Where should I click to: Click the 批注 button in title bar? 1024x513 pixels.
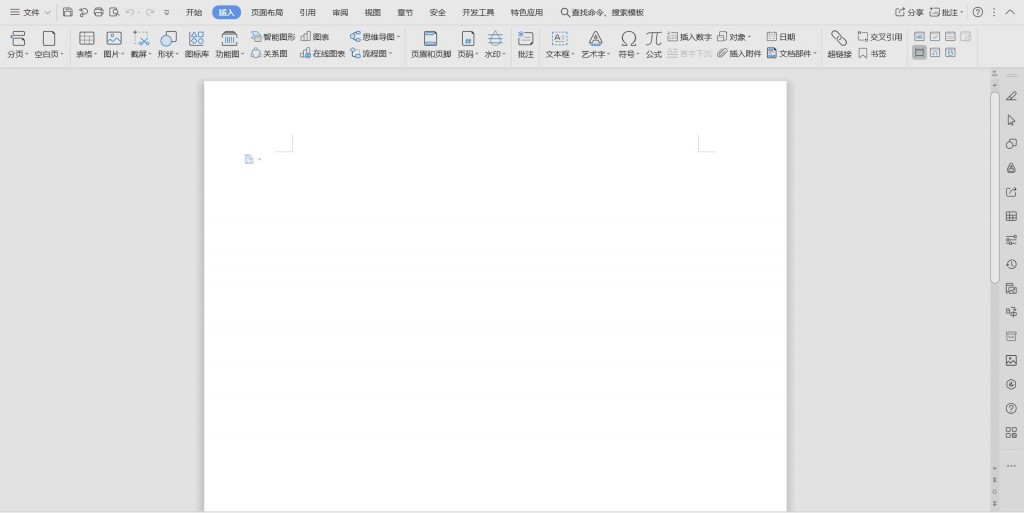tap(946, 12)
